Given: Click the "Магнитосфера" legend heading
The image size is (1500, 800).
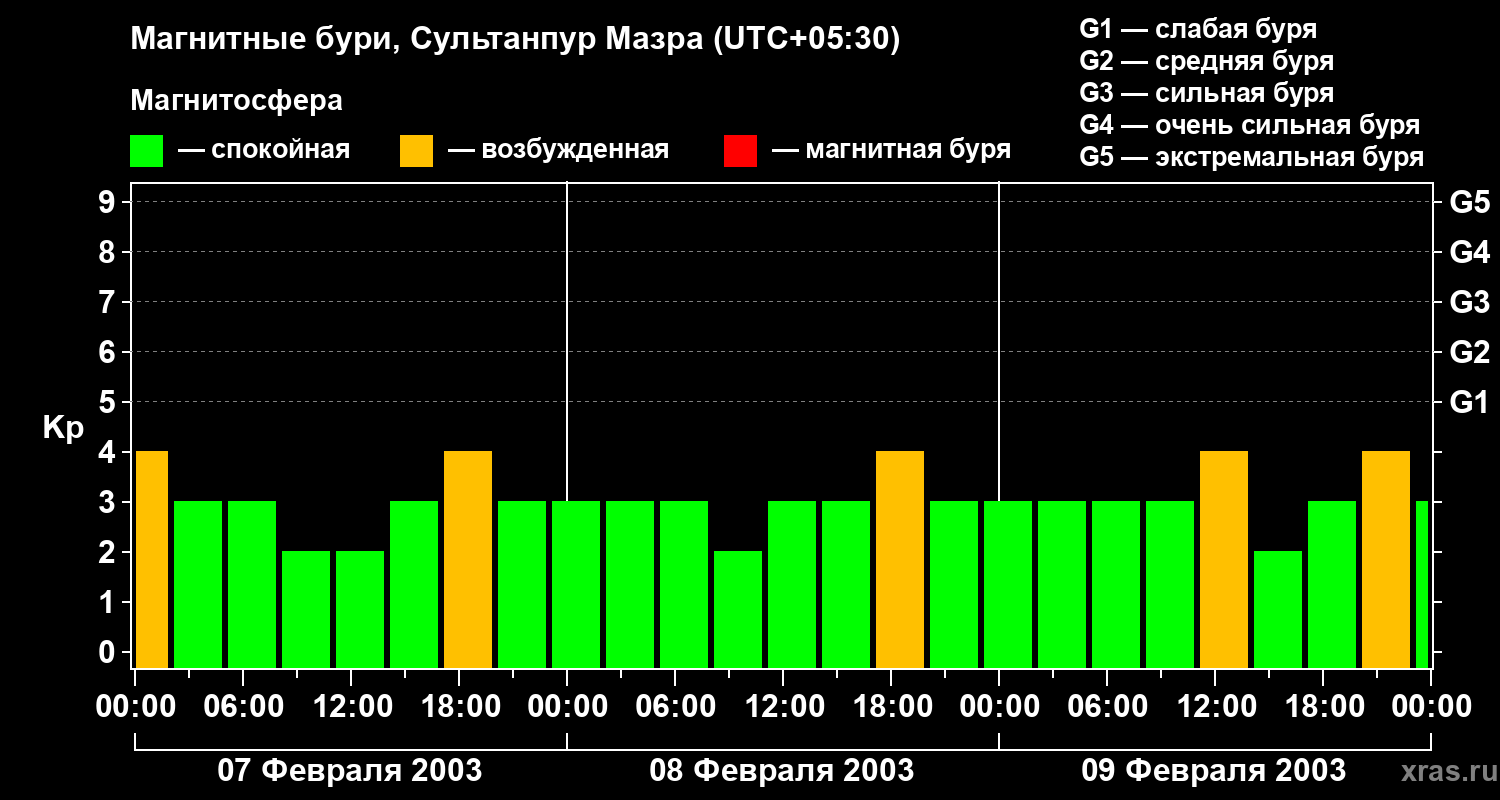Looking at the screenshot, I should [236, 101].
